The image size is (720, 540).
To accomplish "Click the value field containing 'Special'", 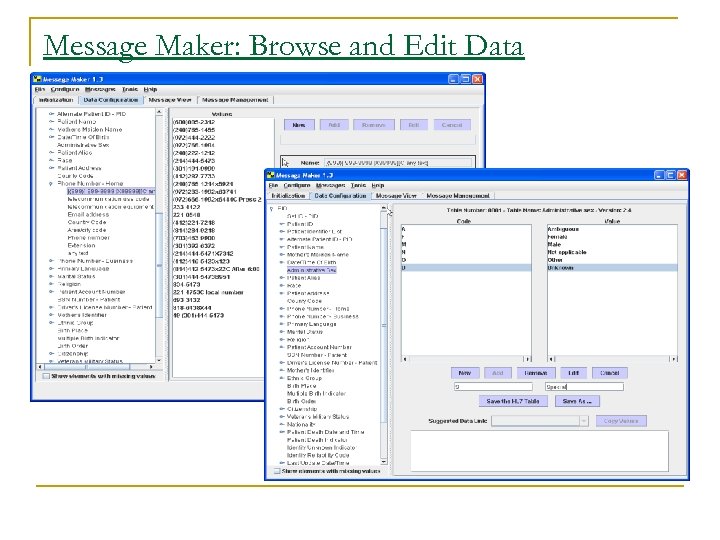I will pos(584,387).
